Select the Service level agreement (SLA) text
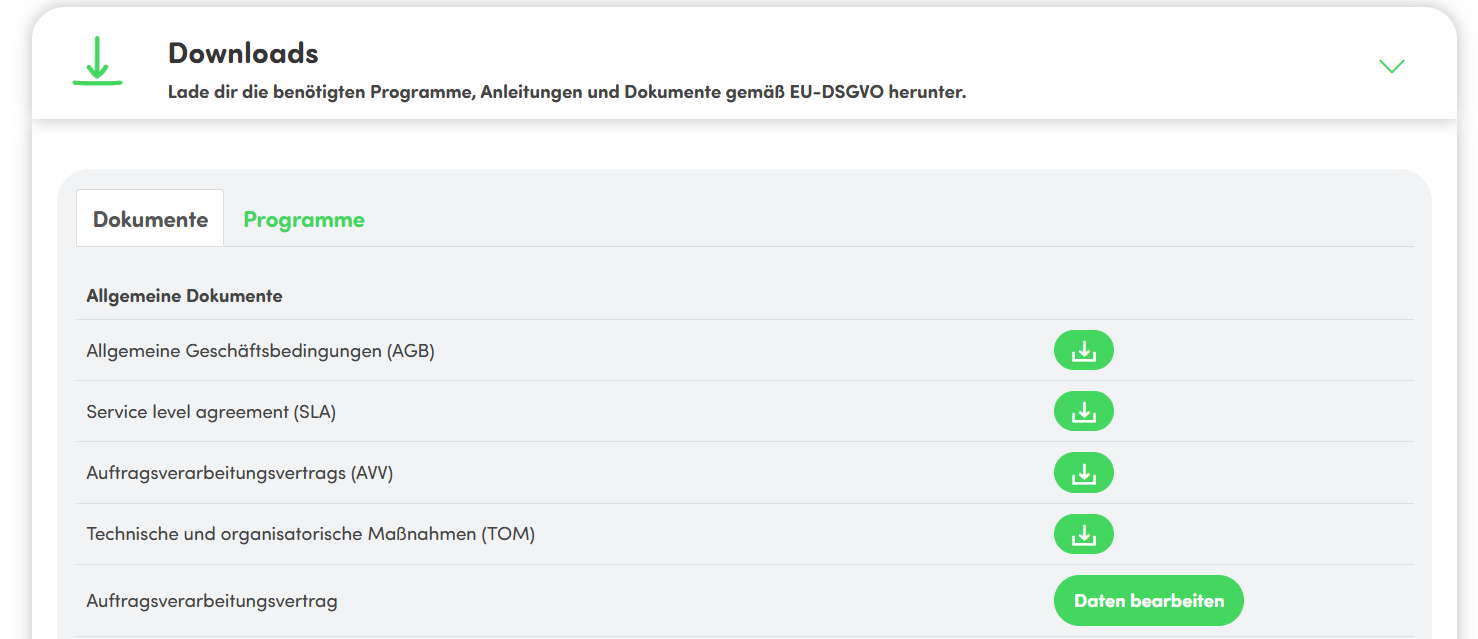1478x639 pixels. (211, 412)
